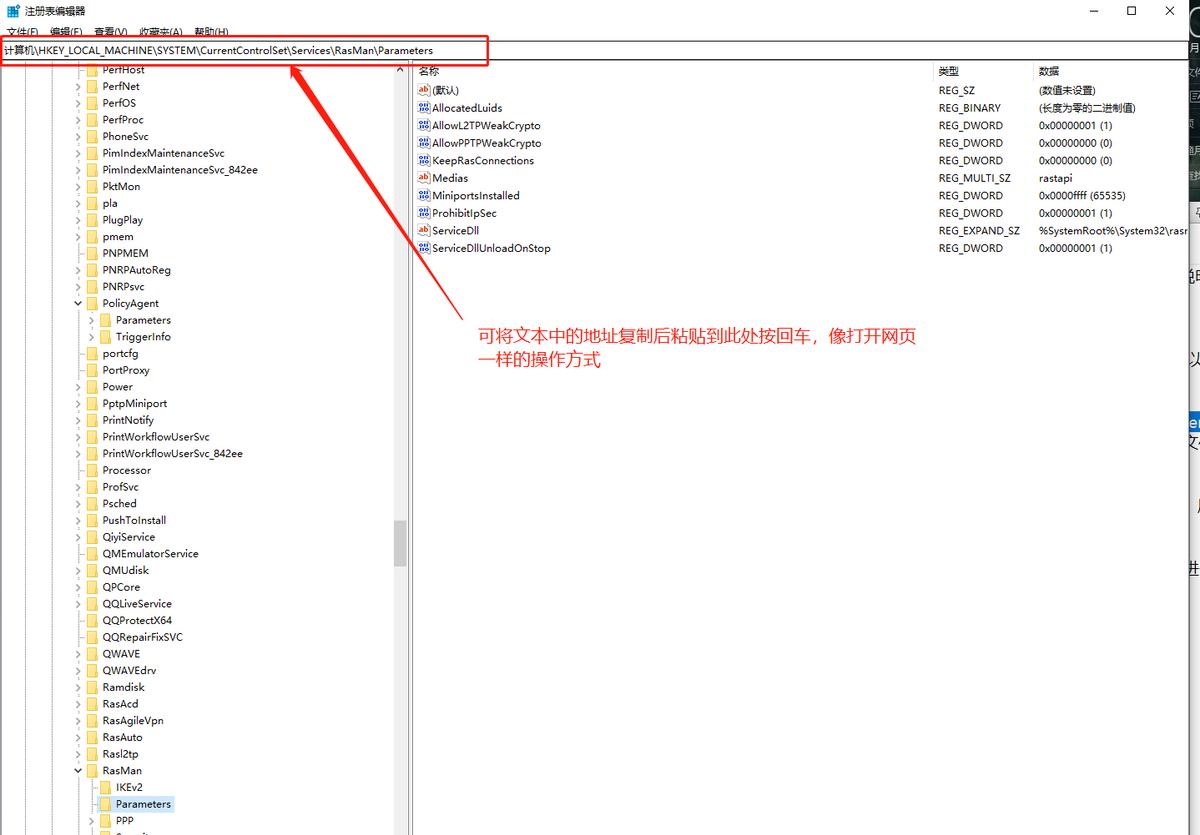Click the ServiceDll string value icon
Screen dimensions: 1200x835
[x=424, y=231]
